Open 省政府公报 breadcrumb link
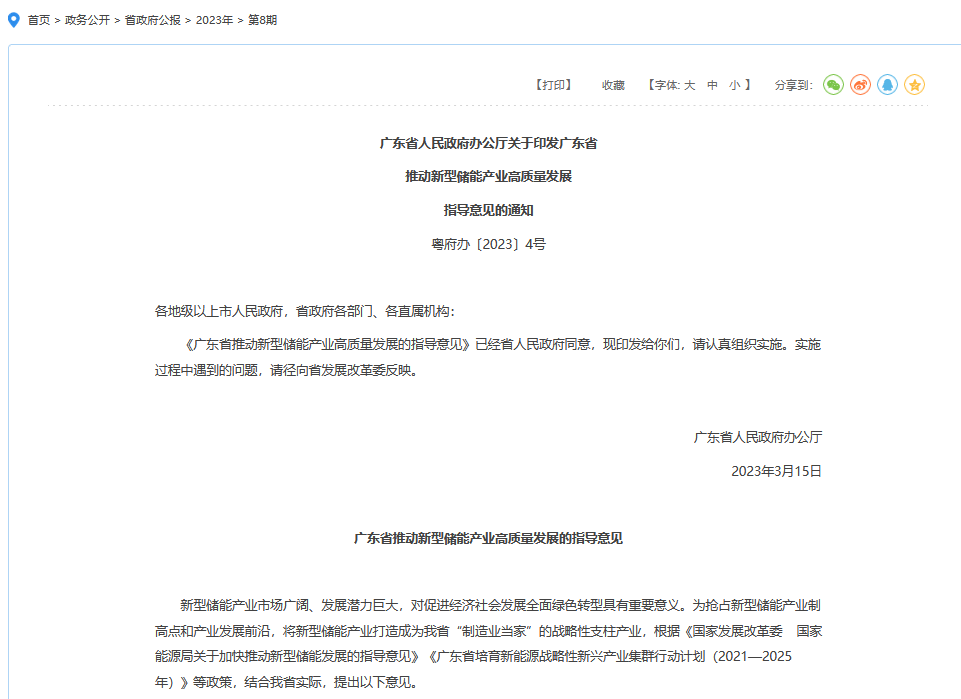Image resolution: width=961 pixels, height=699 pixels. click(x=153, y=20)
